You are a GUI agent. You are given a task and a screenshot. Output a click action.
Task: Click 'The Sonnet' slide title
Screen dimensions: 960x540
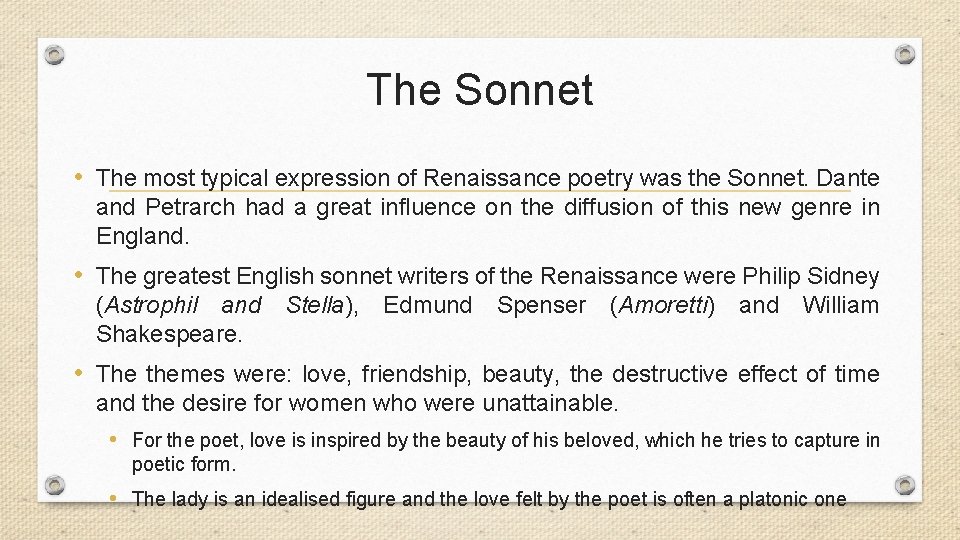[480, 89]
